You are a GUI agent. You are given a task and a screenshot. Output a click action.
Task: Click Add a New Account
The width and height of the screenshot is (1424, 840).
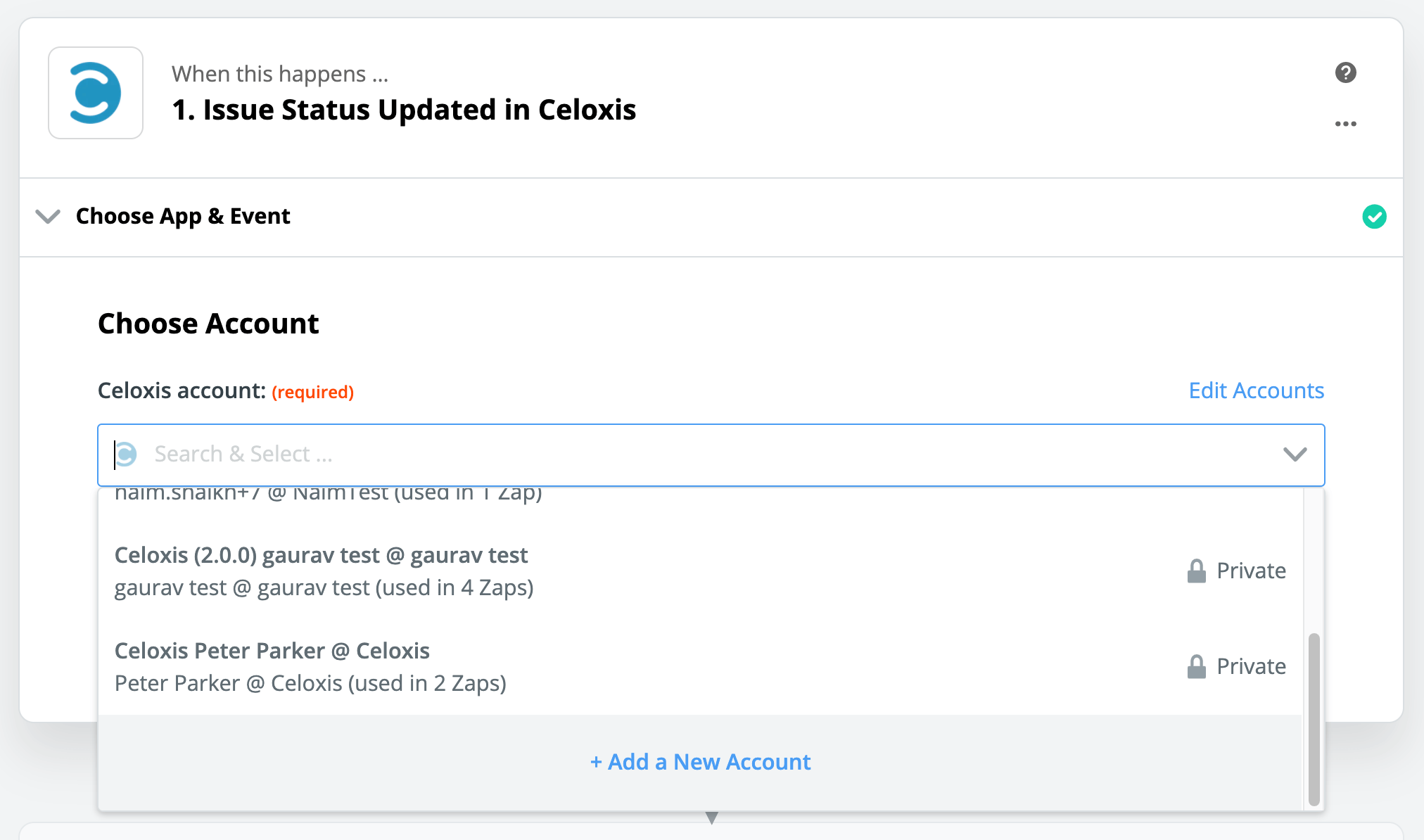click(700, 762)
